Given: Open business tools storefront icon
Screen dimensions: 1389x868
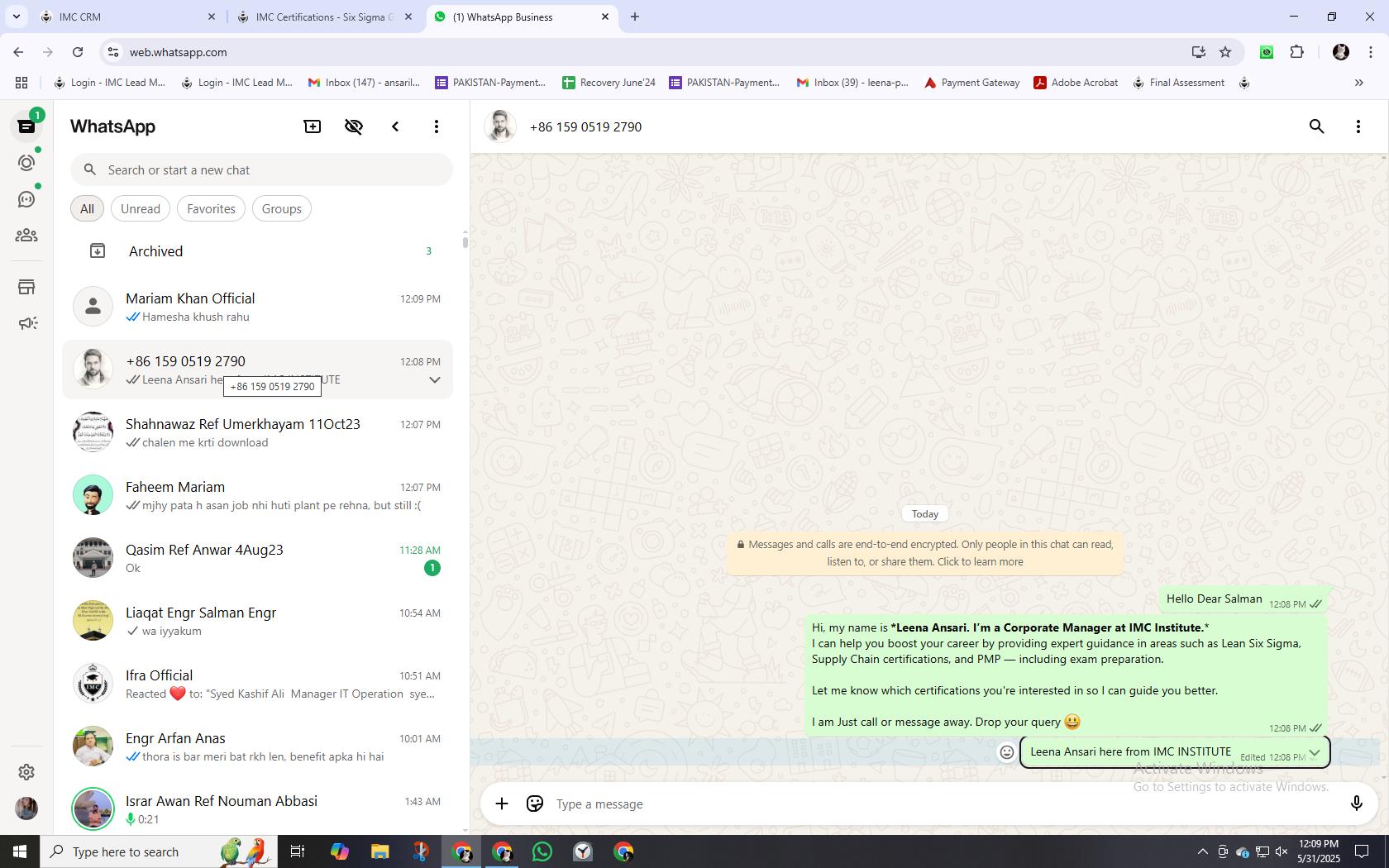Looking at the screenshot, I should pos(26,287).
